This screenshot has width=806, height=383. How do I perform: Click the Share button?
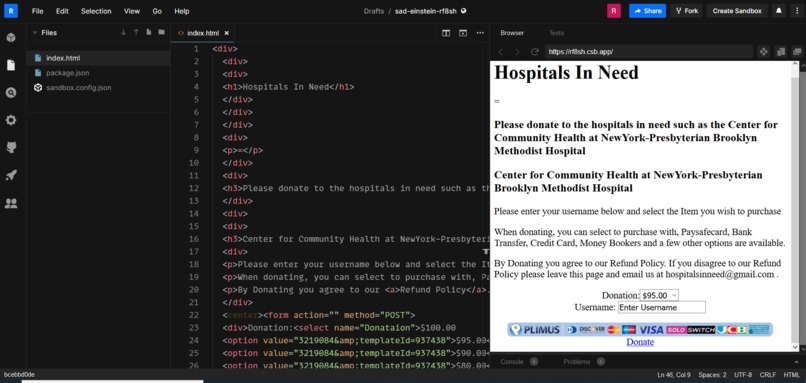point(647,11)
